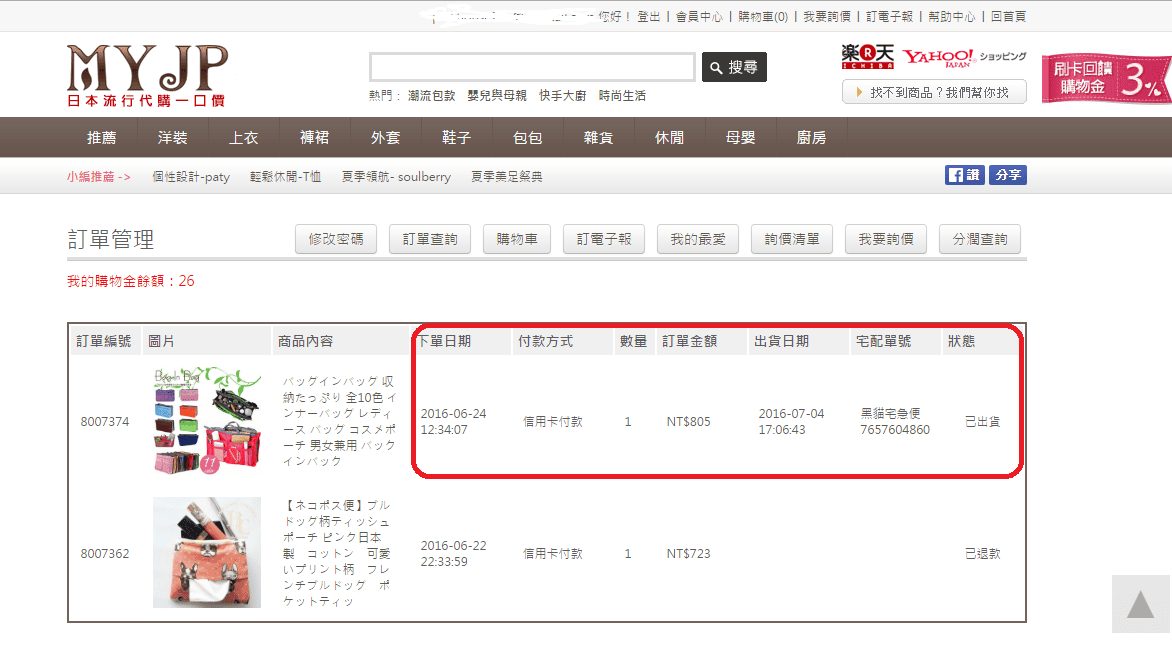The image size is (1172, 667).
Task: Click the 3% cashback banner
Action: (x=1105, y=79)
